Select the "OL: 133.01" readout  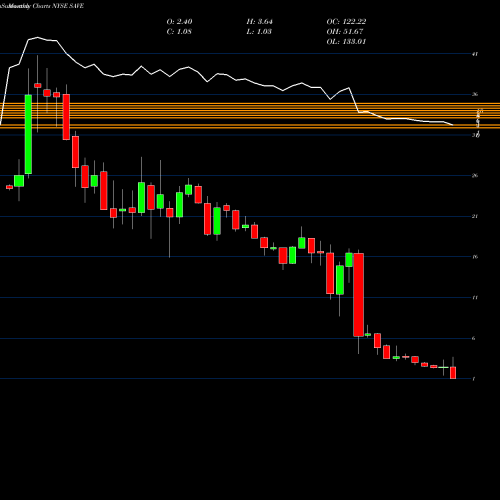pos(346,42)
